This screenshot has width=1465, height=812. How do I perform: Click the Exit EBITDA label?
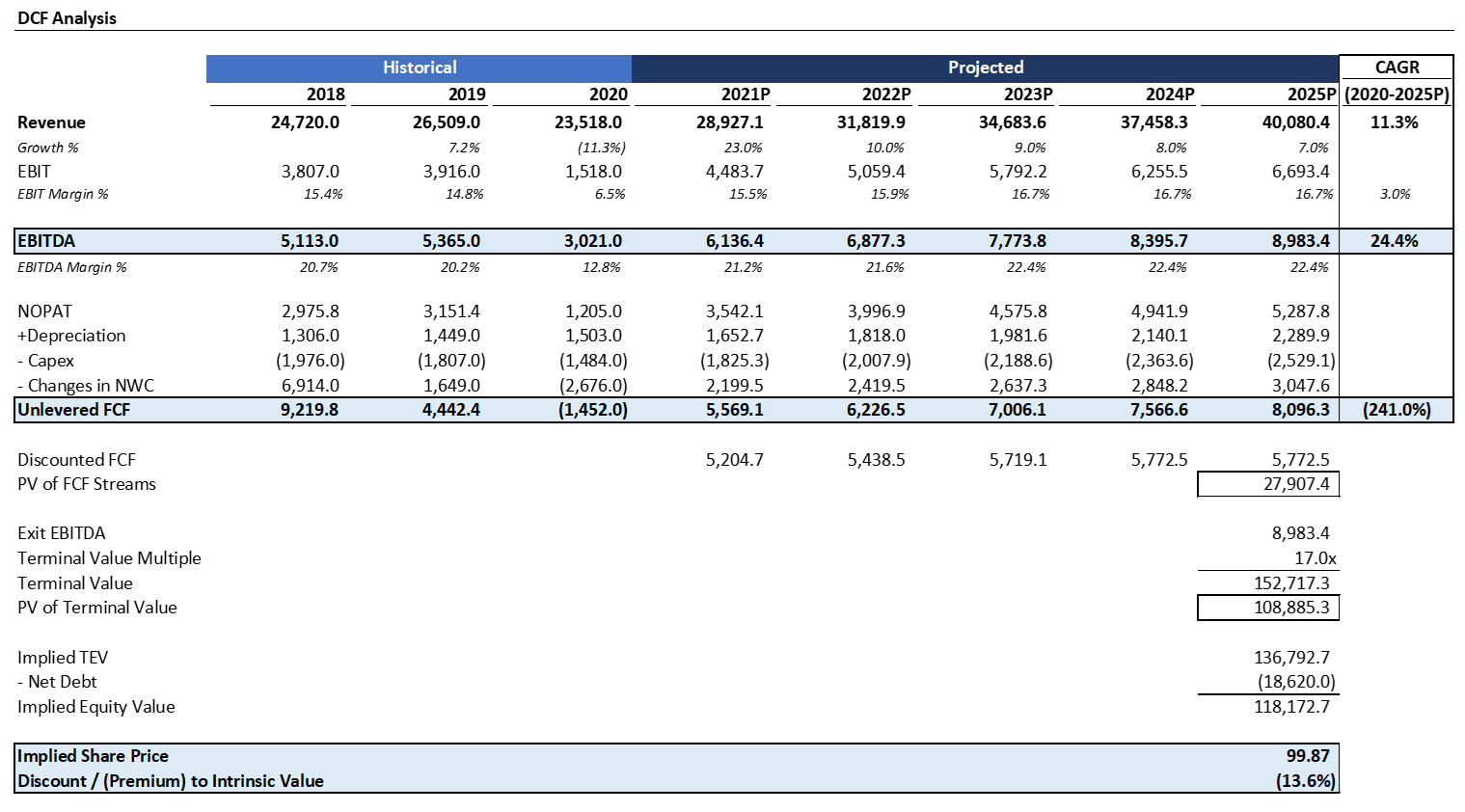(62, 533)
